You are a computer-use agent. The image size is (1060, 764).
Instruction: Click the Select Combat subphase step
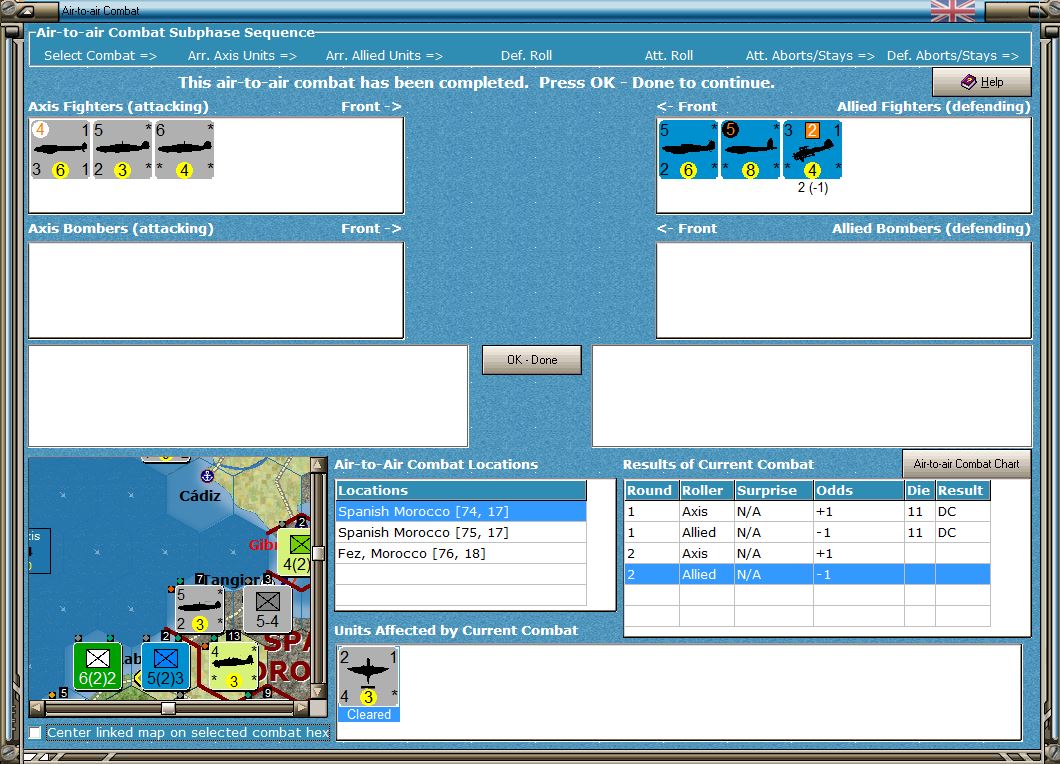[100, 55]
